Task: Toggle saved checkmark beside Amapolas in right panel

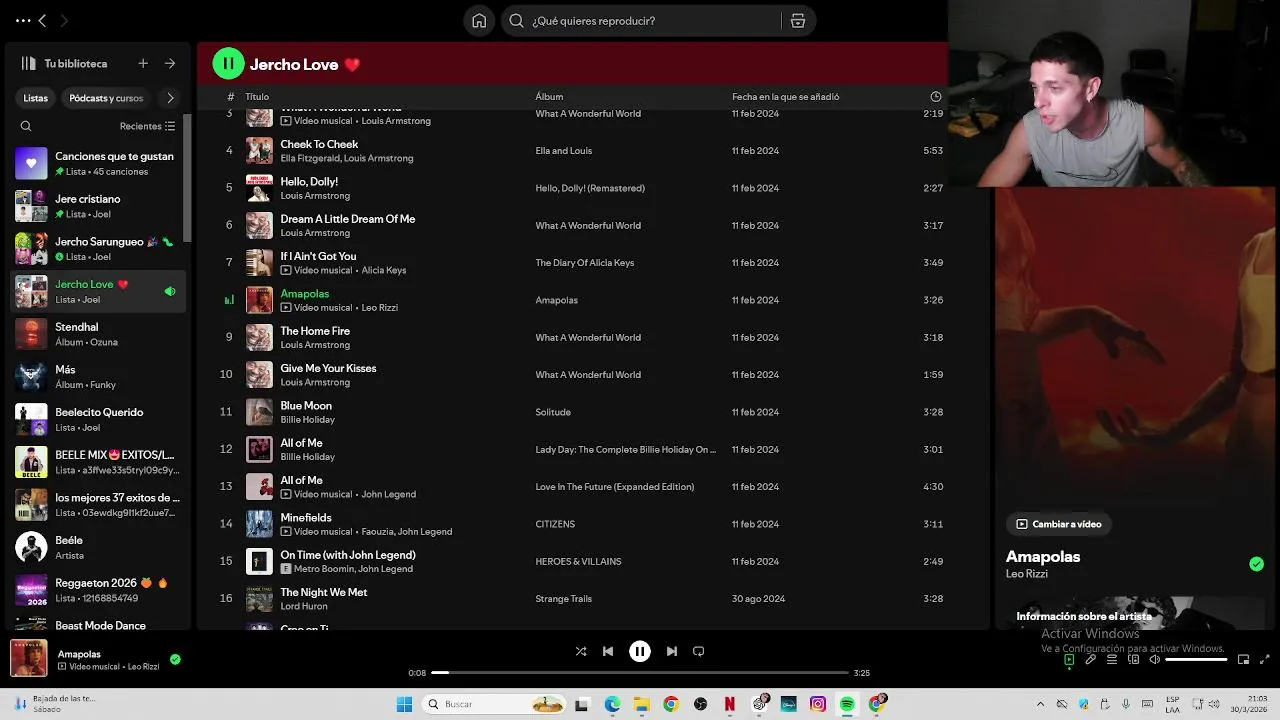Action: (x=1256, y=564)
